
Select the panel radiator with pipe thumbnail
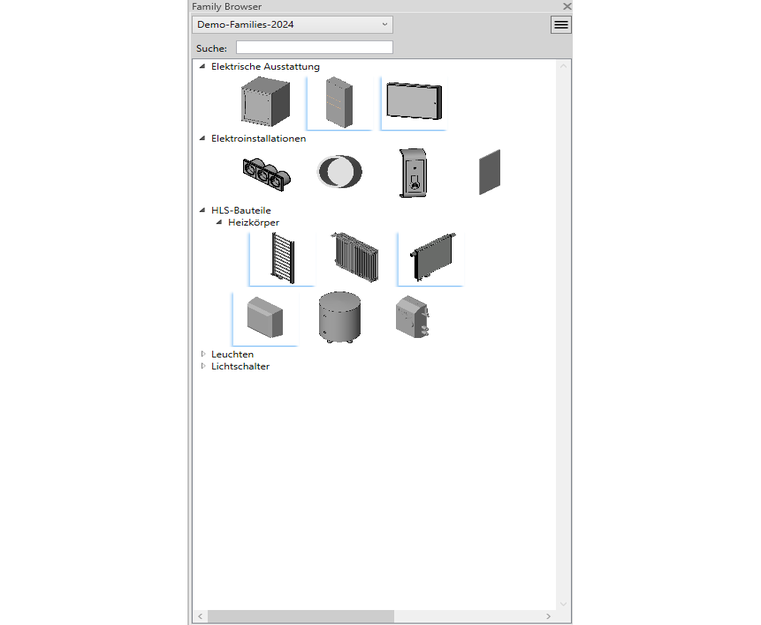pos(431,259)
